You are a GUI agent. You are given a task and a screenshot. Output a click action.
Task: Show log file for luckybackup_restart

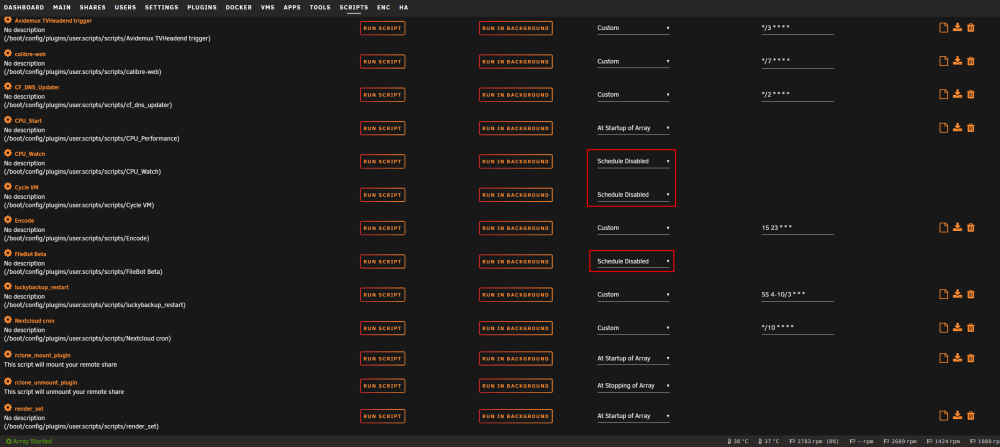tap(943, 294)
